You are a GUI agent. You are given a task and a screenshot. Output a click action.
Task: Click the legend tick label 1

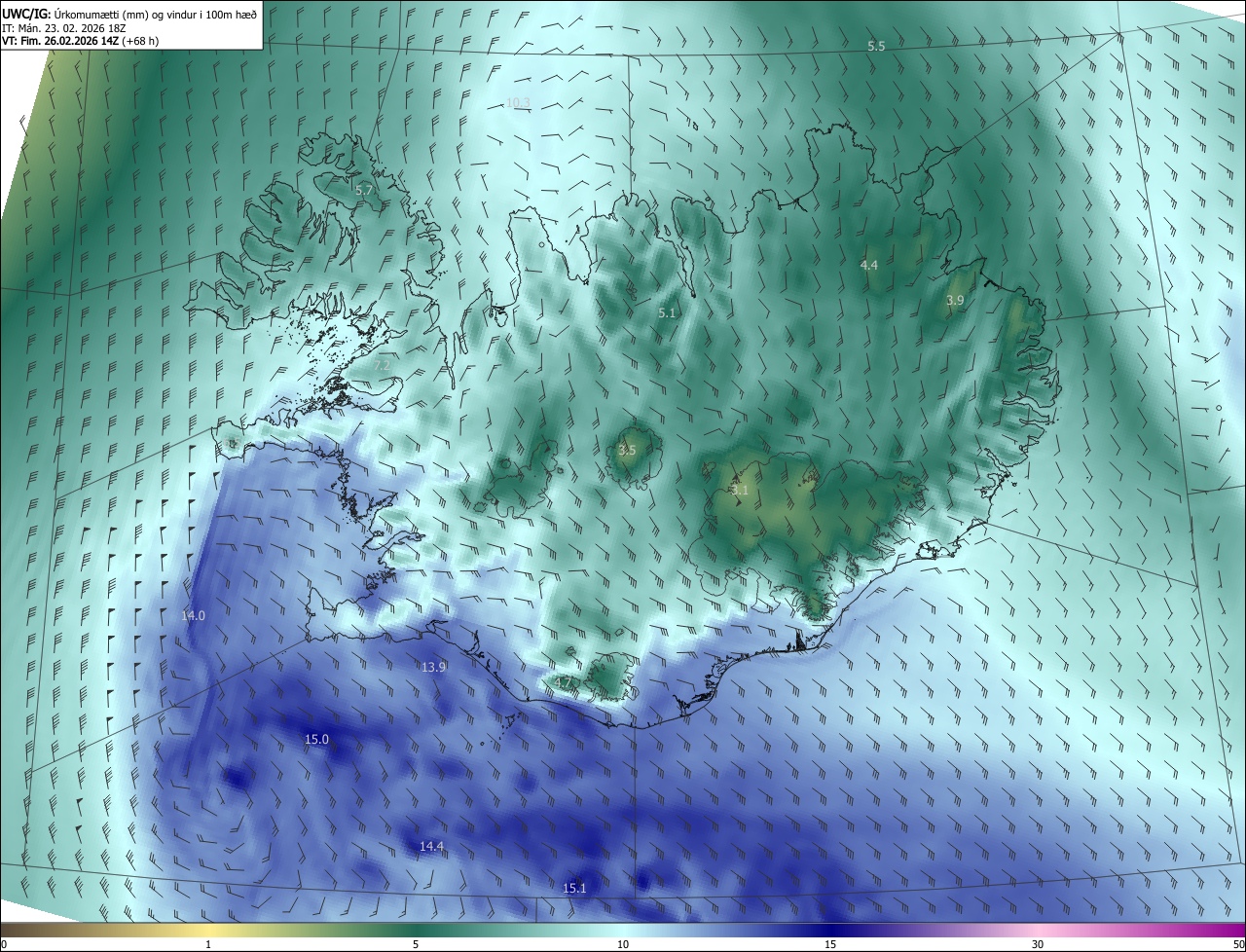click(x=208, y=945)
